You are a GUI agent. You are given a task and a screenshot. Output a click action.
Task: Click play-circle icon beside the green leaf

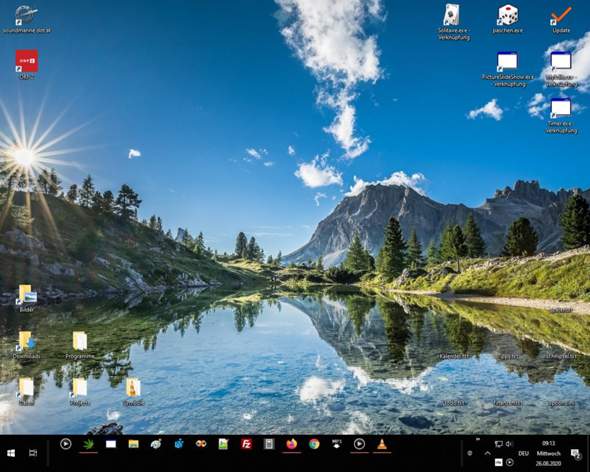click(66, 444)
